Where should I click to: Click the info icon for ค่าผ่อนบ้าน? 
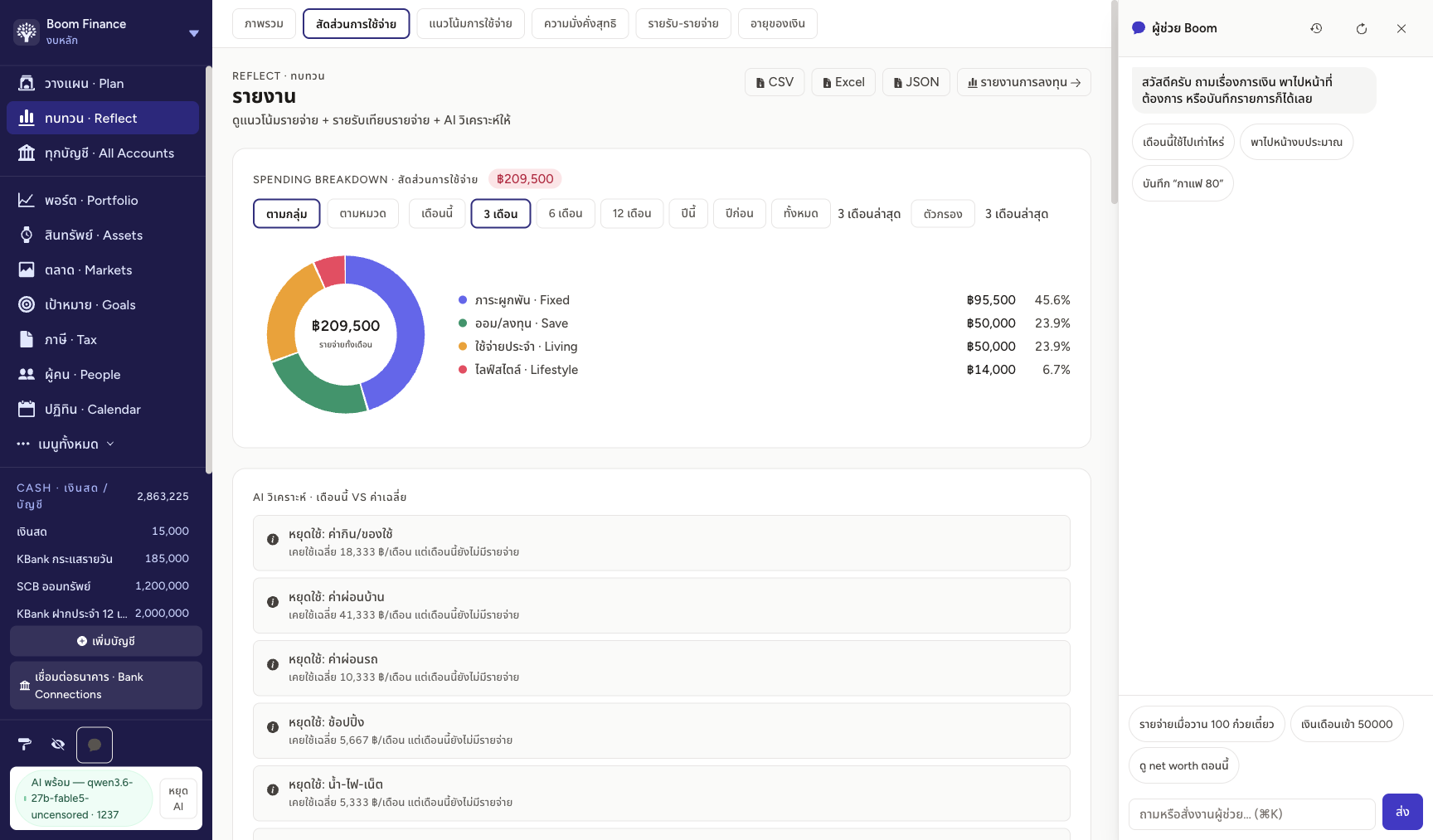272,602
